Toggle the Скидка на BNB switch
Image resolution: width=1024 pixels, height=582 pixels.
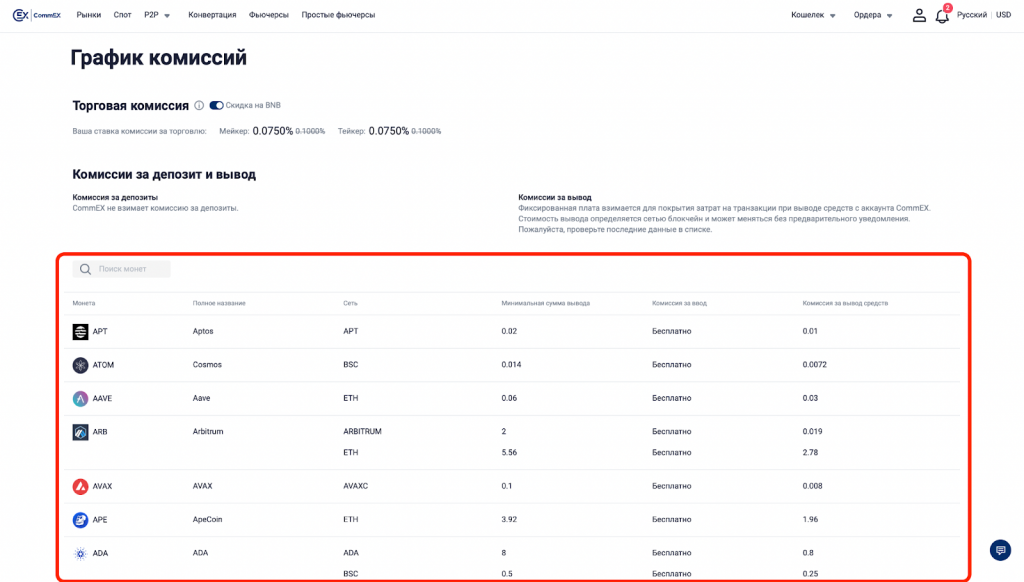216,105
